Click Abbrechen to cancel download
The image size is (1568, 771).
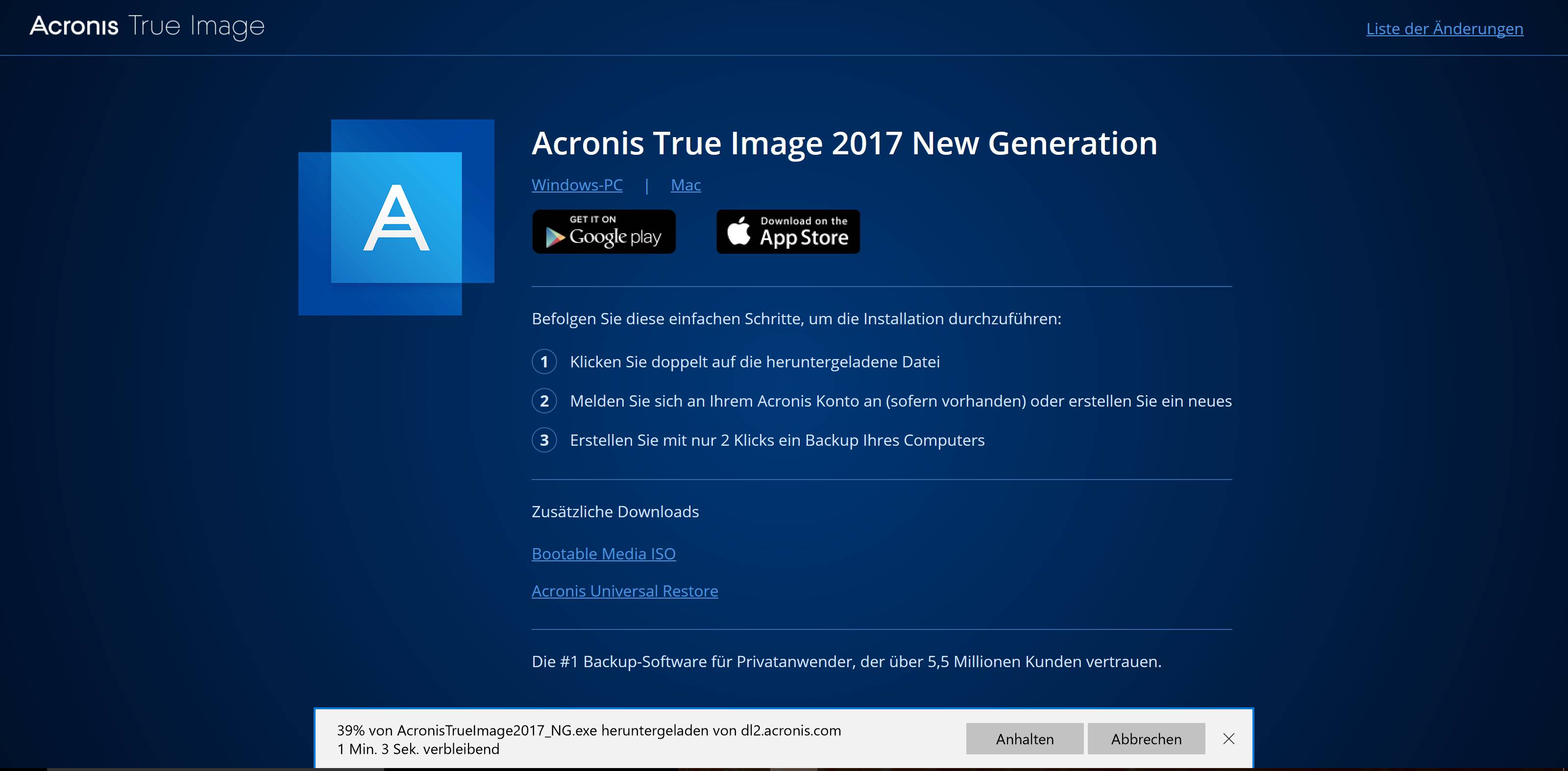pyautogui.click(x=1145, y=738)
